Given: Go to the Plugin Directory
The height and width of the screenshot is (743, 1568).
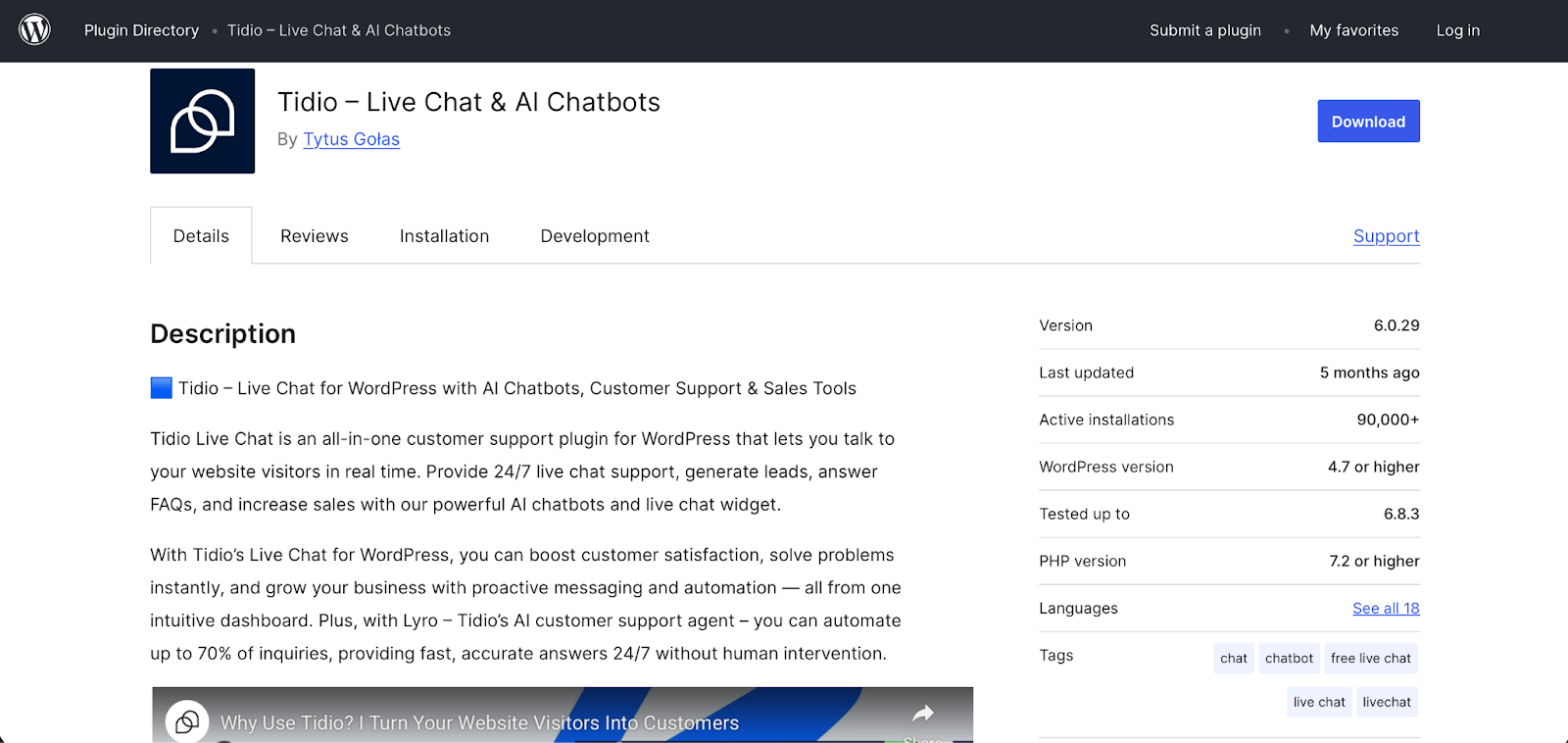Looking at the screenshot, I should coord(141,29).
